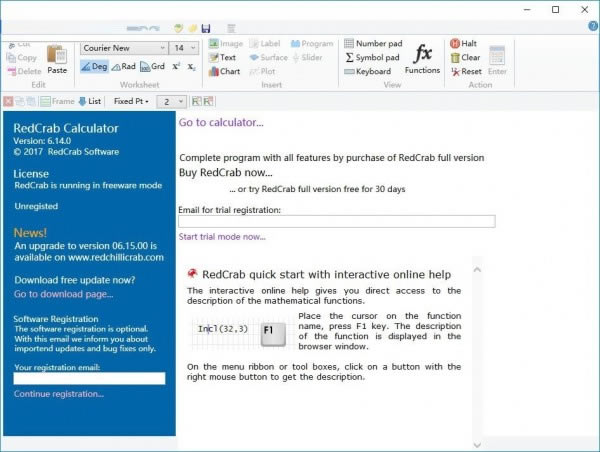The height and width of the screenshot is (452, 600).
Task: Follow the Go to calculator link
Action: (221, 123)
